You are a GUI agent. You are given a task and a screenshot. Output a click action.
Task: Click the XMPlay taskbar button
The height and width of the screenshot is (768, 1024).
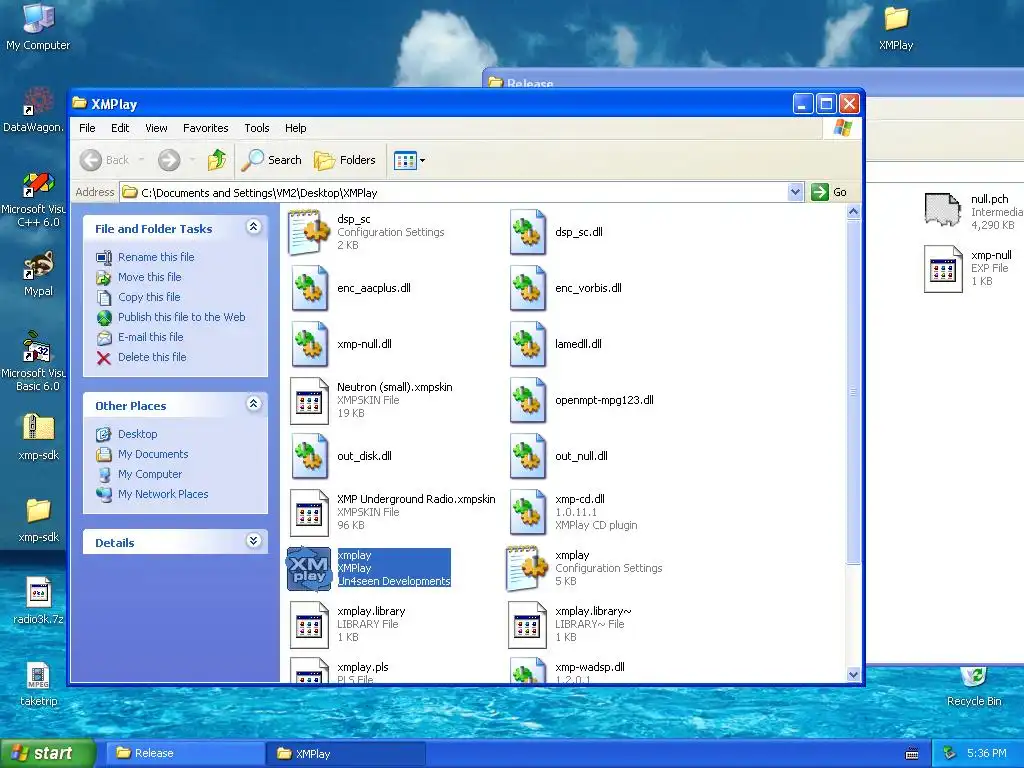[346, 754]
